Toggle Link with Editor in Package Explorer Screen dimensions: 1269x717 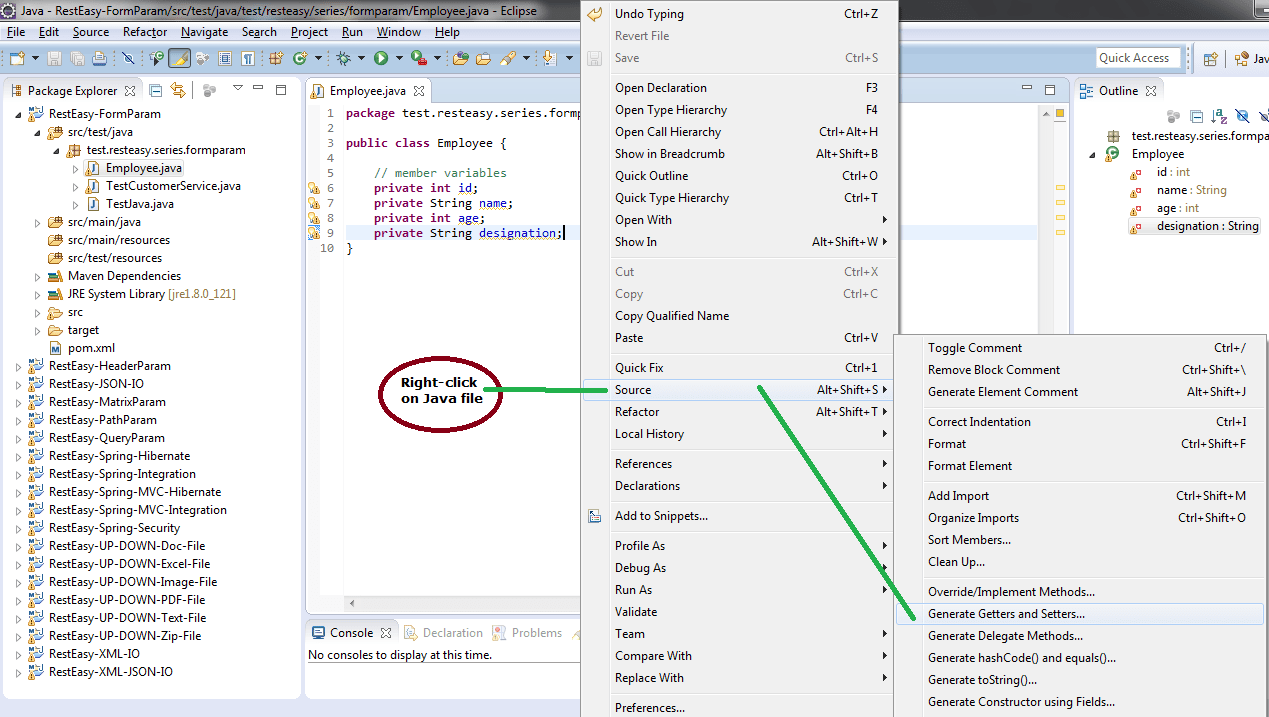178,90
